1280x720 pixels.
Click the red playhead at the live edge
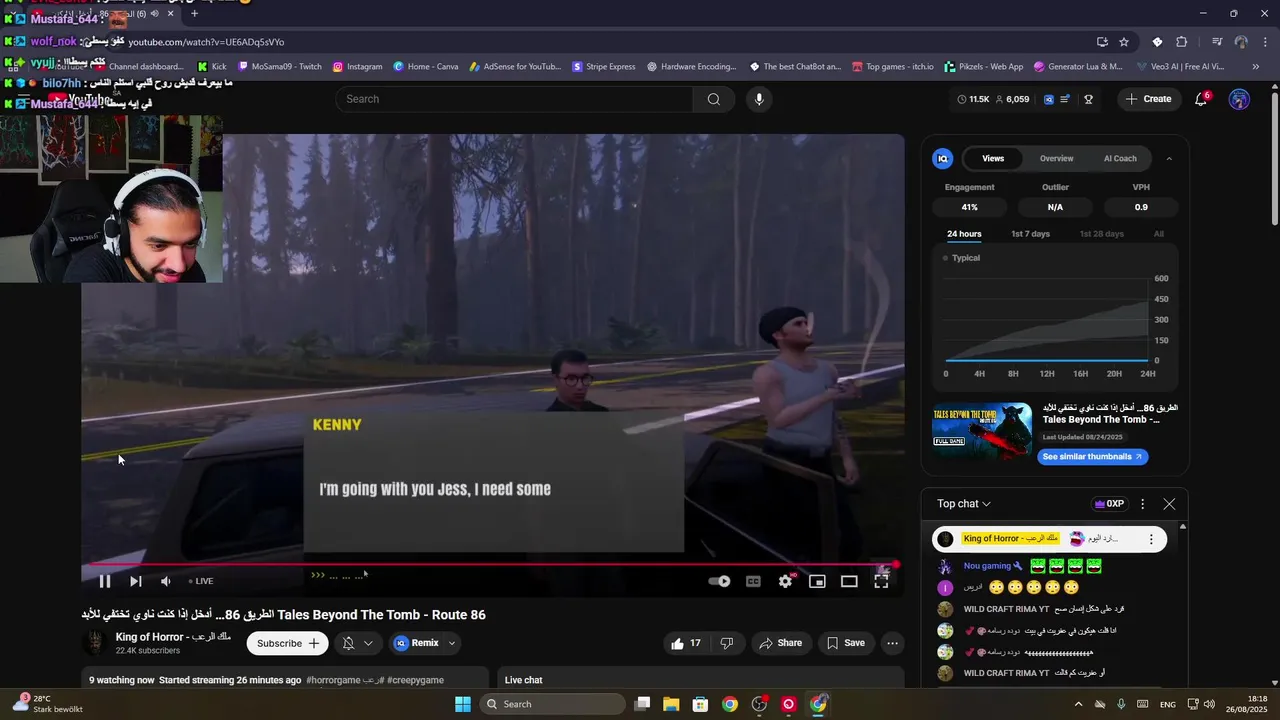tap(895, 565)
